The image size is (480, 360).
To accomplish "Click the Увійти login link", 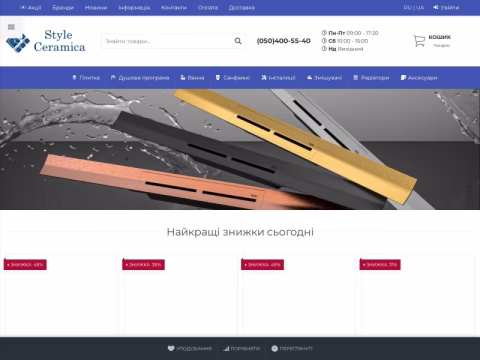I will pyautogui.click(x=450, y=7).
